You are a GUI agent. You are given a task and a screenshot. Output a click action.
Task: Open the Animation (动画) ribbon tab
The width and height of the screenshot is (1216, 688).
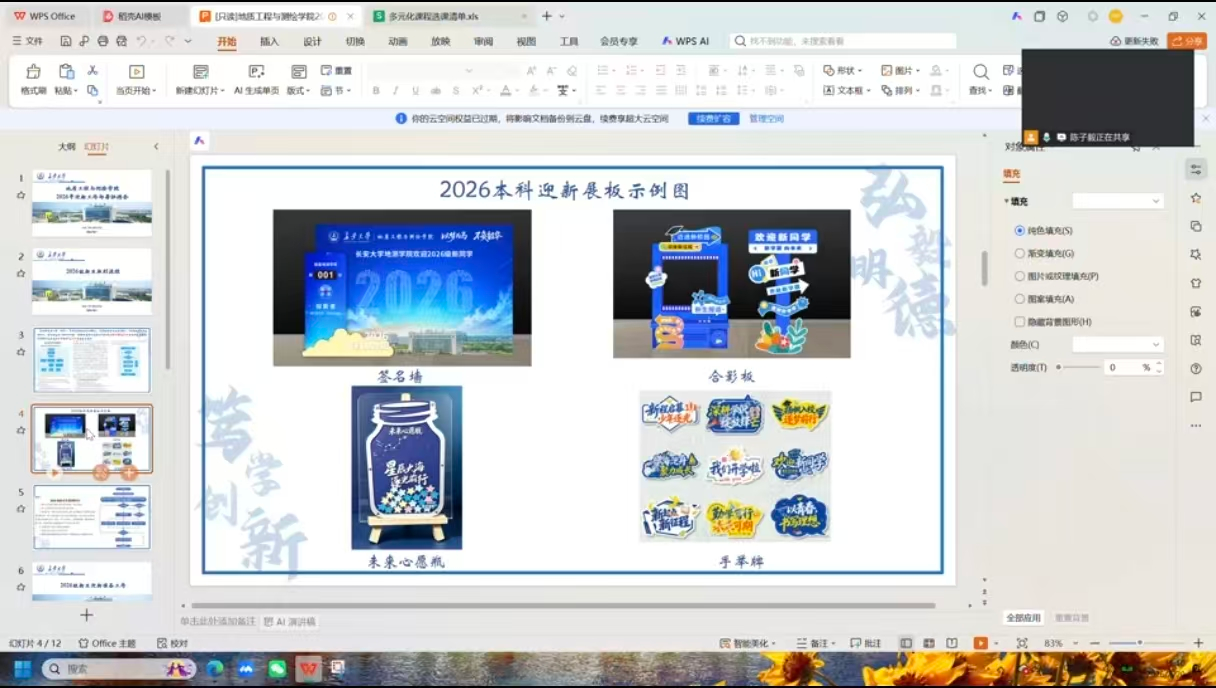pyautogui.click(x=398, y=41)
